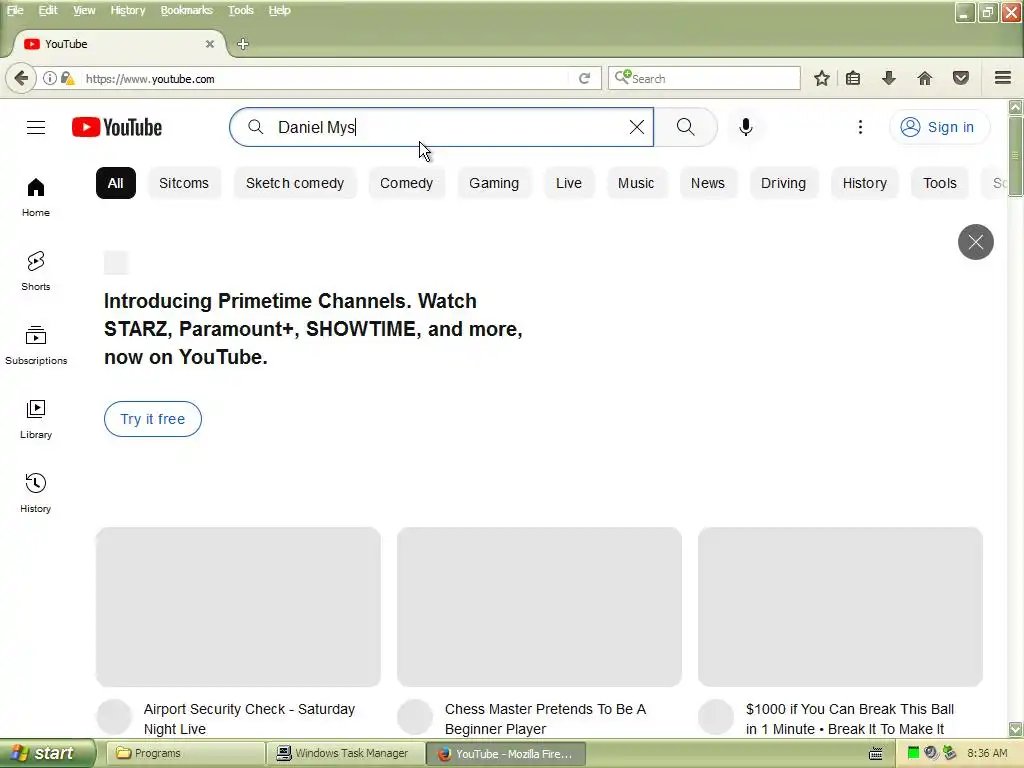Open thumbnail of Chess Master video

coord(539,607)
